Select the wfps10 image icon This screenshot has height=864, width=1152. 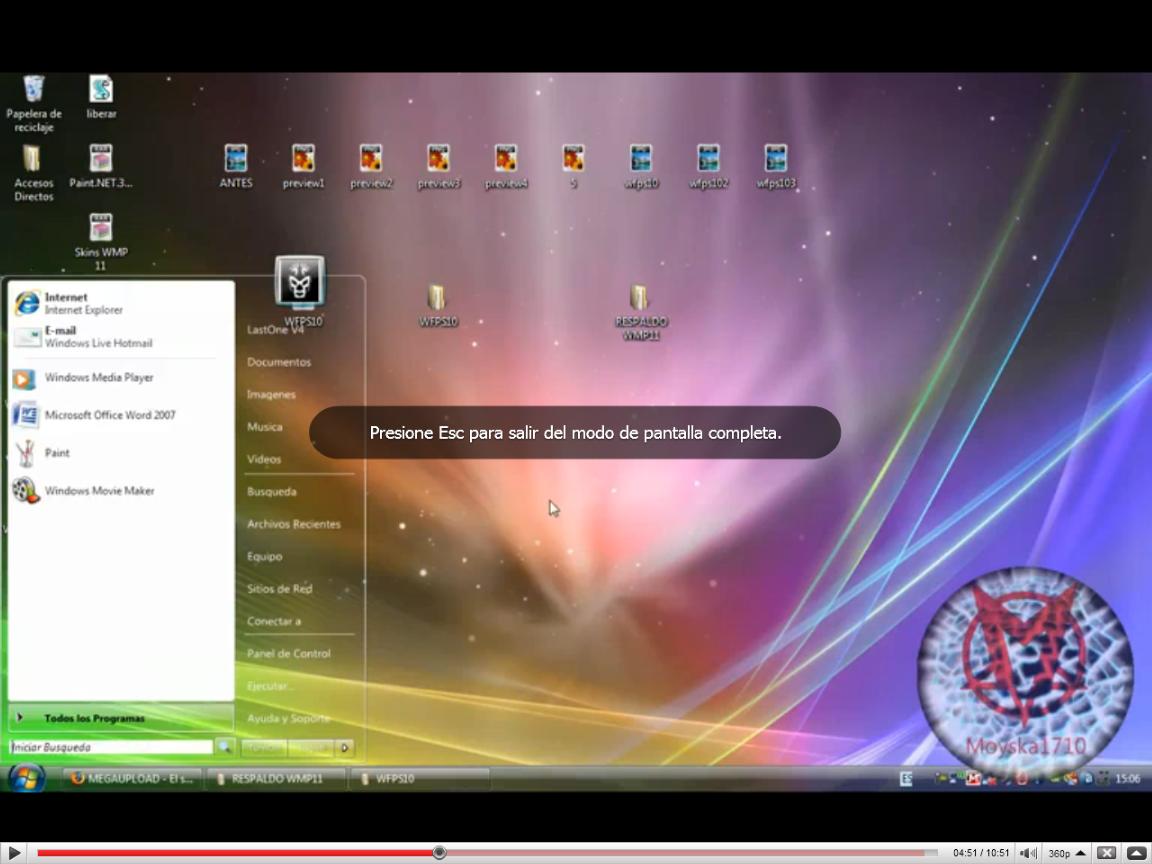[x=641, y=166]
